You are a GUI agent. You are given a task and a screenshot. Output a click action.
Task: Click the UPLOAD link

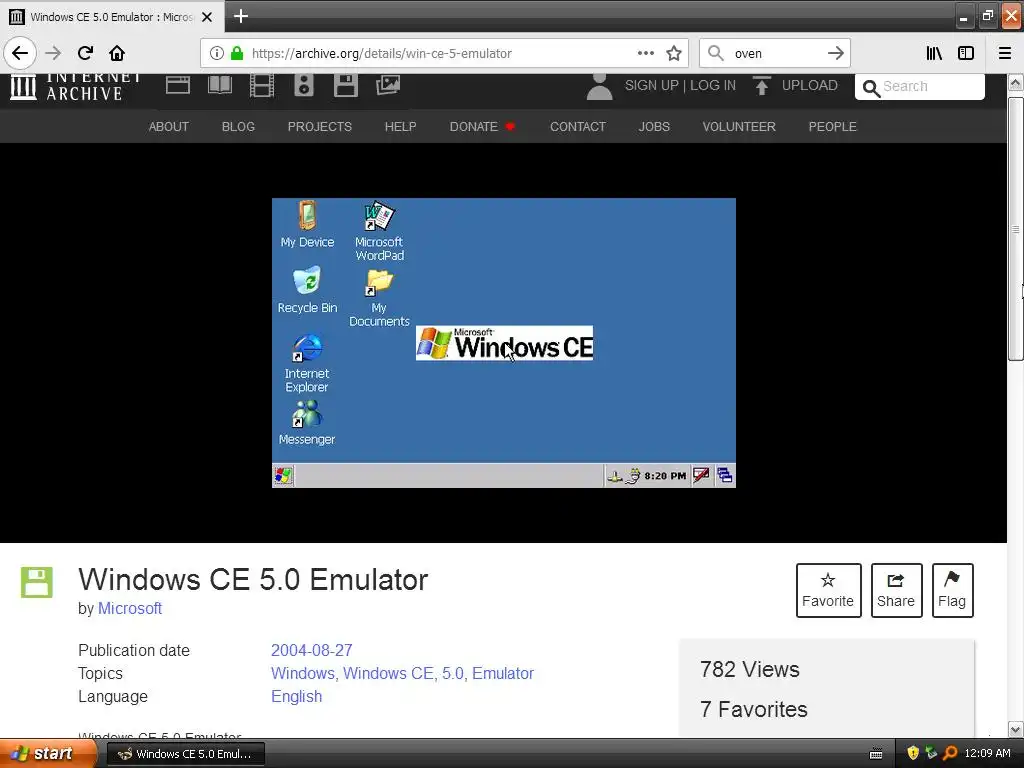pos(795,86)
